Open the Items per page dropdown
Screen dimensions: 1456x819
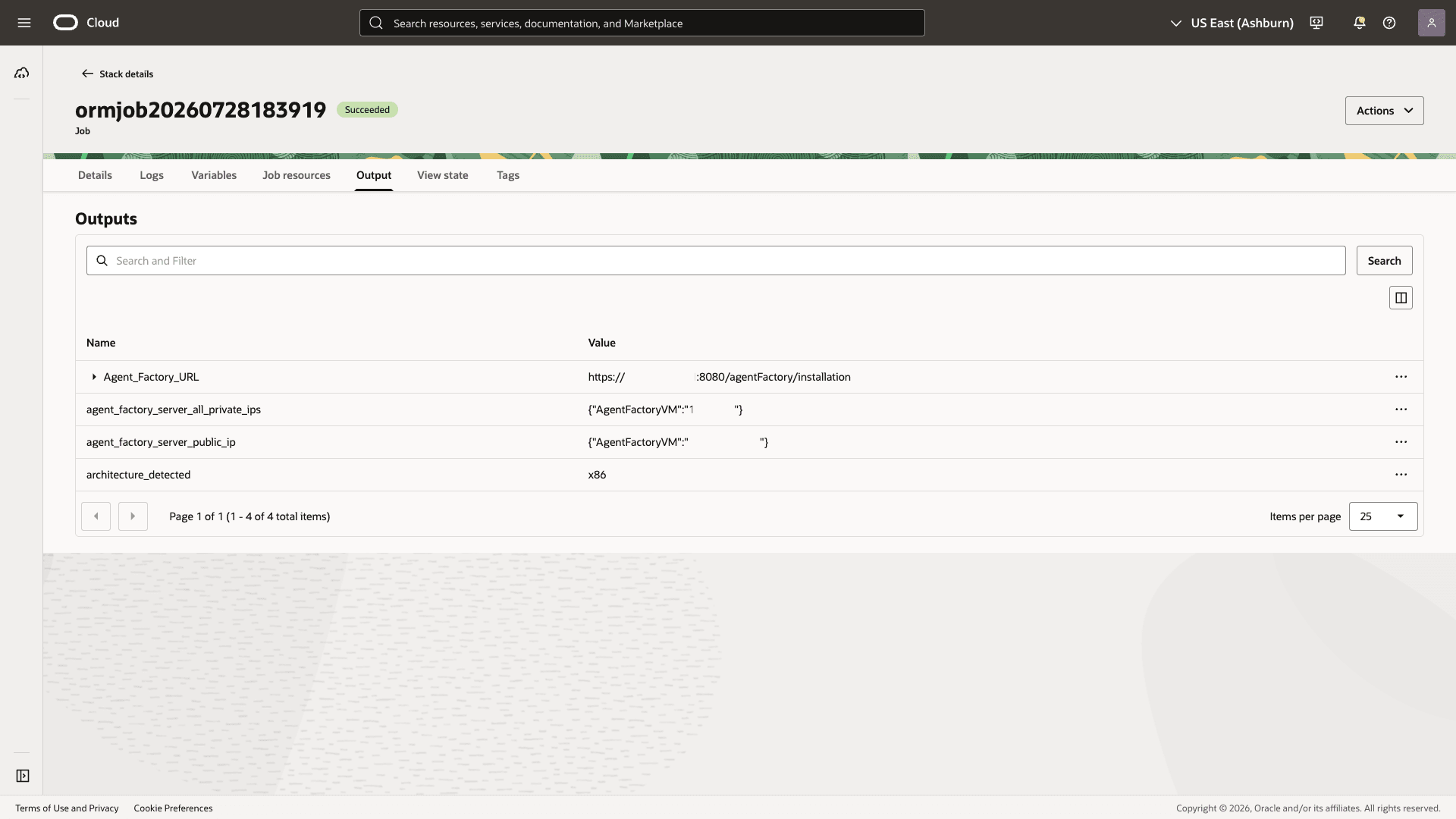click(x=1383, y=516)
